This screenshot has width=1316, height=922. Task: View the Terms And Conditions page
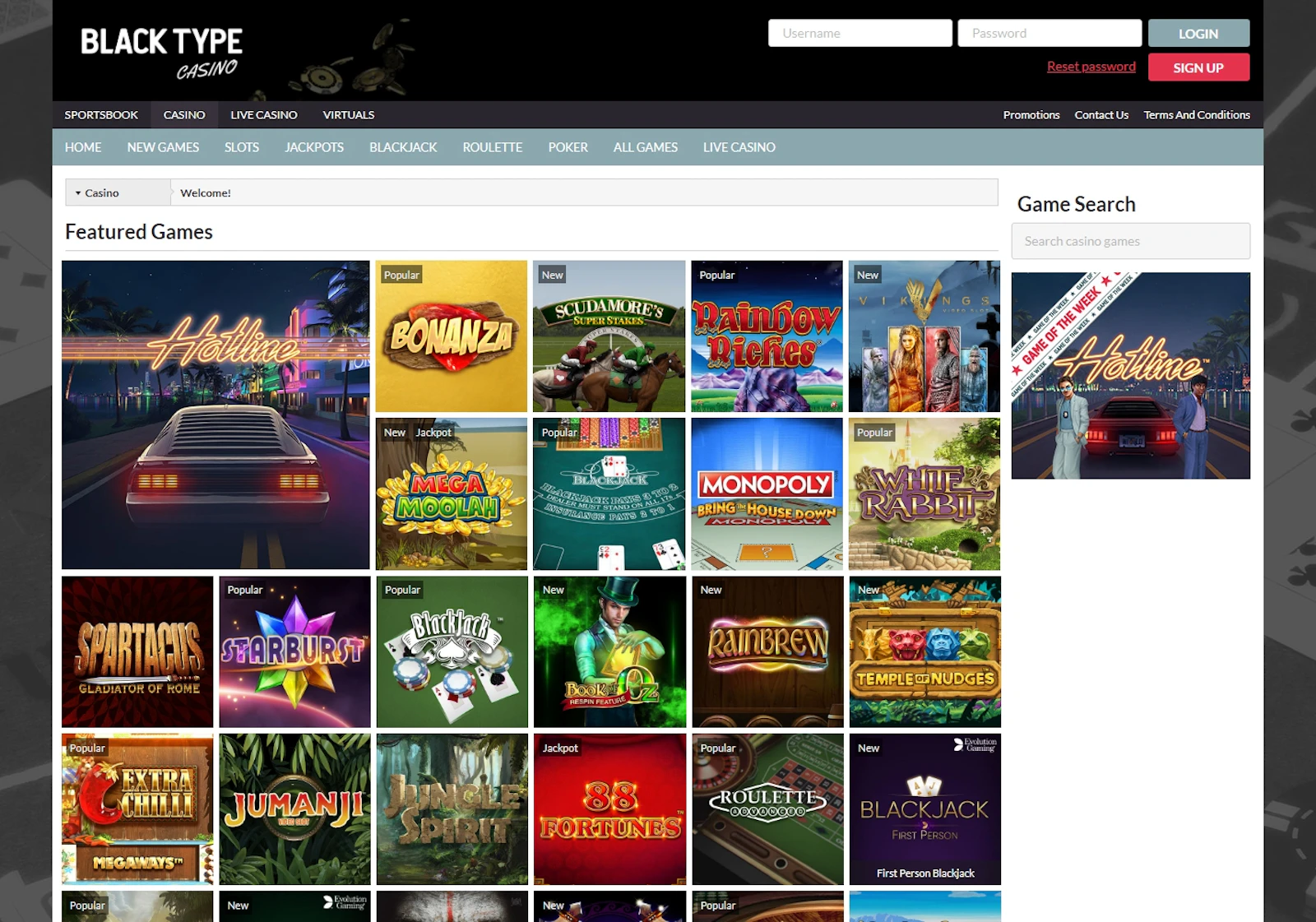pos(1197,114)
